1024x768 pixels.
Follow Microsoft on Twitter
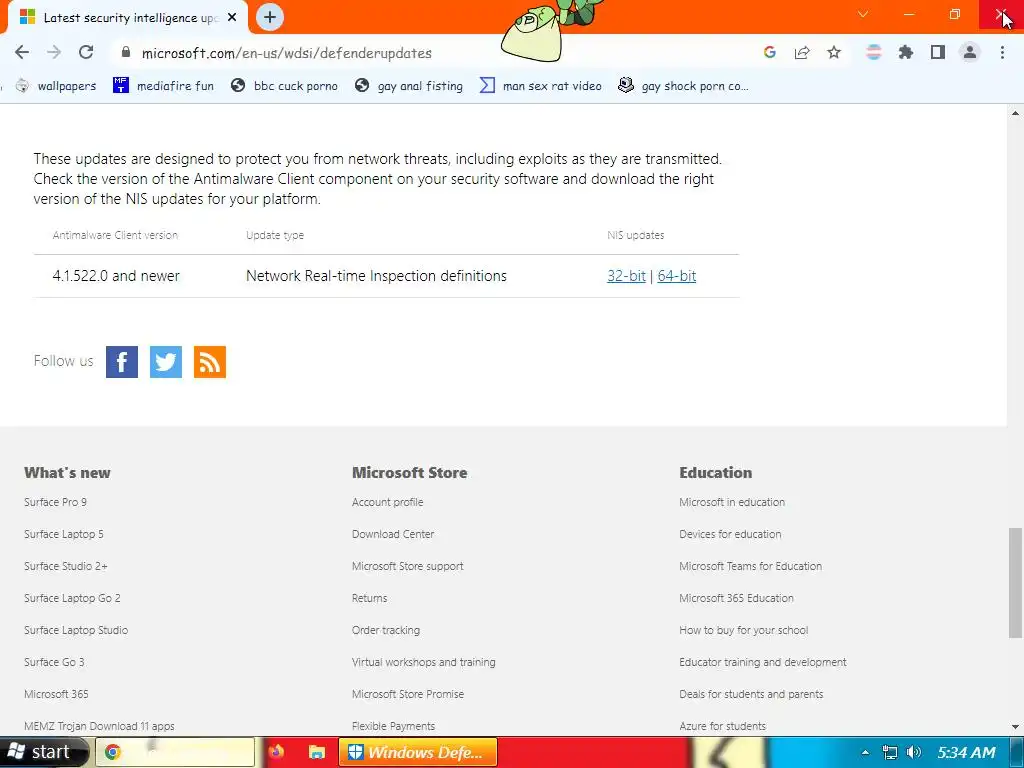tap(166, 362)
